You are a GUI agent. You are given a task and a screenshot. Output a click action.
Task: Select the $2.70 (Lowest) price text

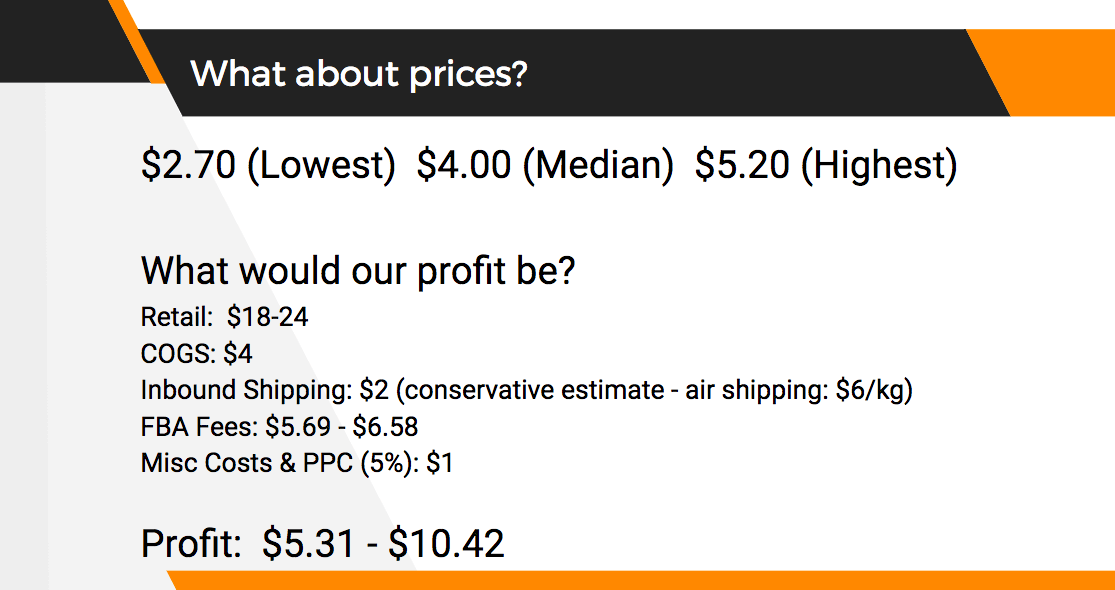point(268,165)
